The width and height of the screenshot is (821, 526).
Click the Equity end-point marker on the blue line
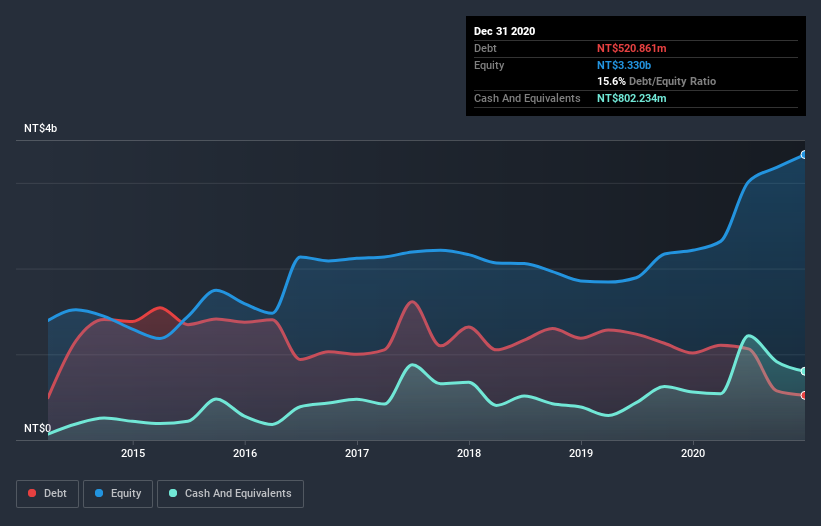coord(804,155)
